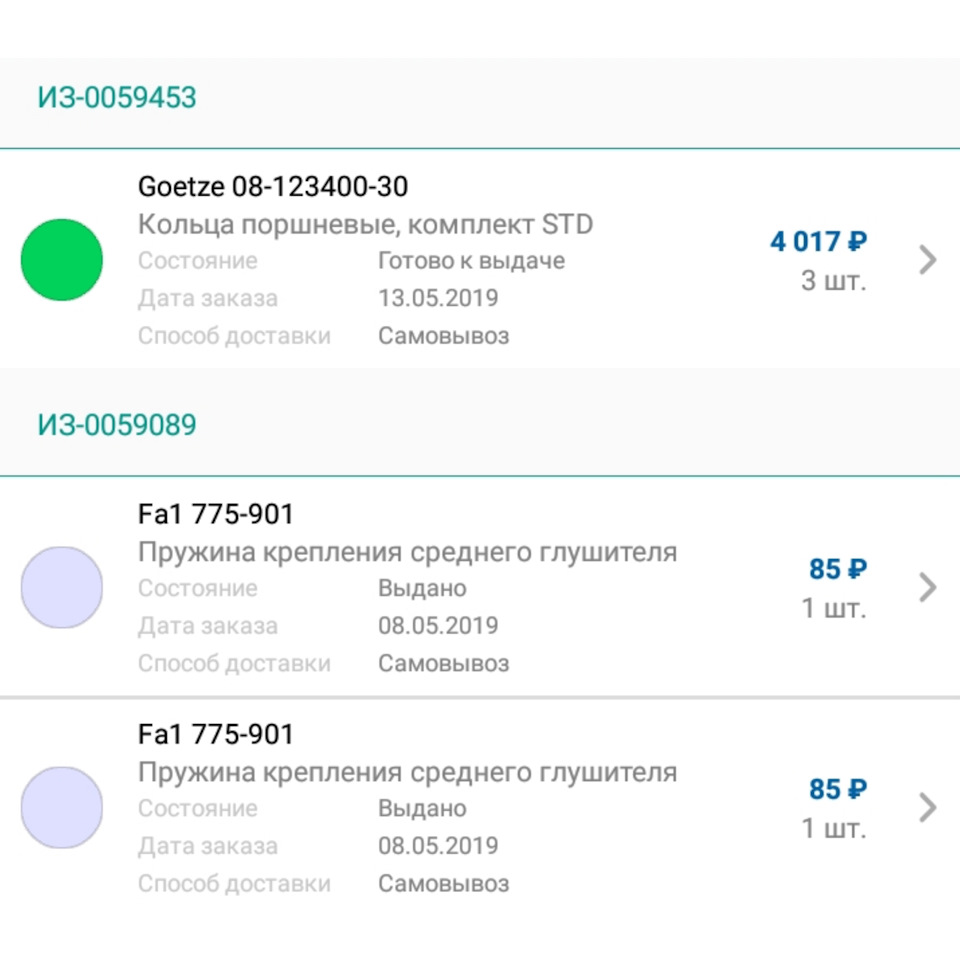Click 'Самовывоз' delivery method in Goetze item
The image size is (960, 960).
[444, 336]
